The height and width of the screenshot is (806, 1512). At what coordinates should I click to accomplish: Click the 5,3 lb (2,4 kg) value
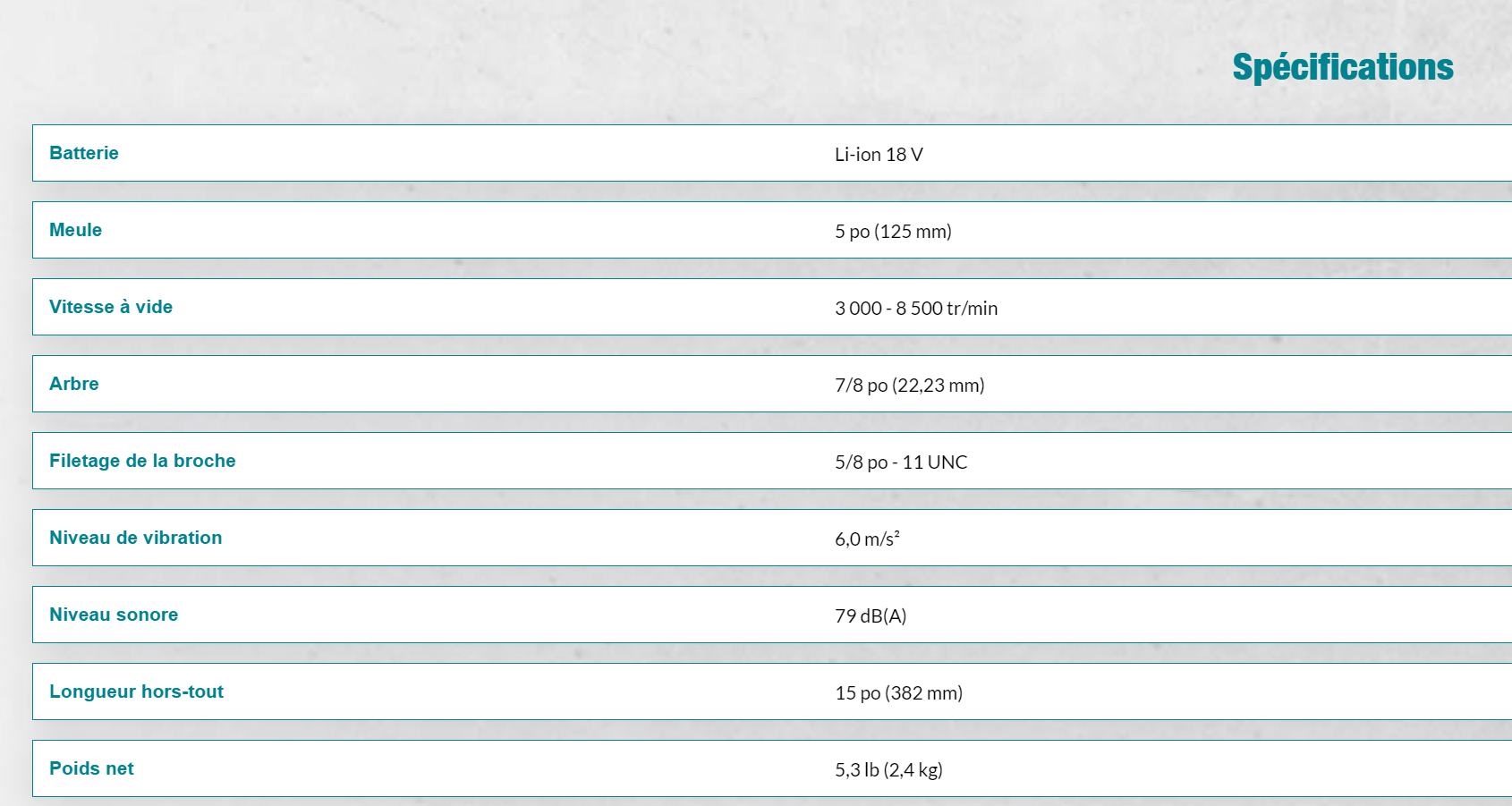888,770
